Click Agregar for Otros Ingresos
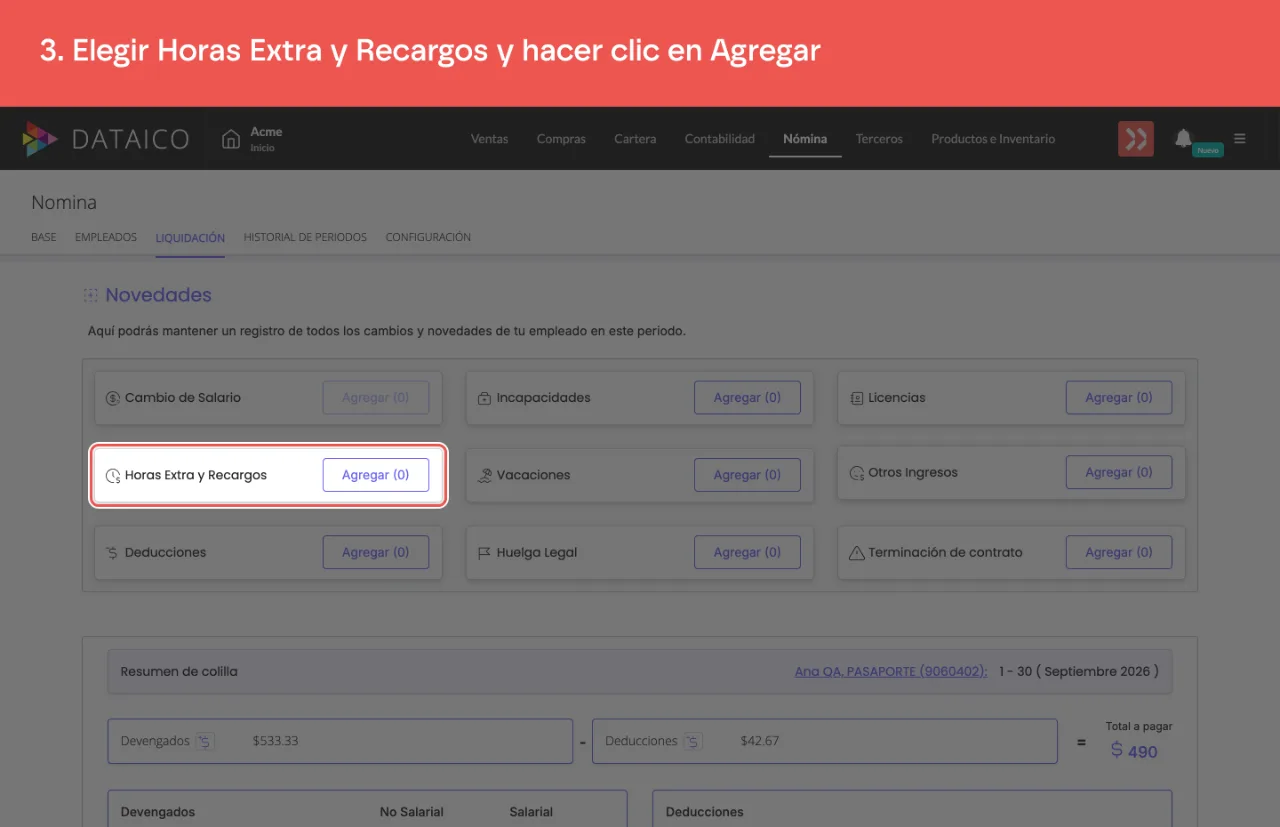 point(1119,472)
